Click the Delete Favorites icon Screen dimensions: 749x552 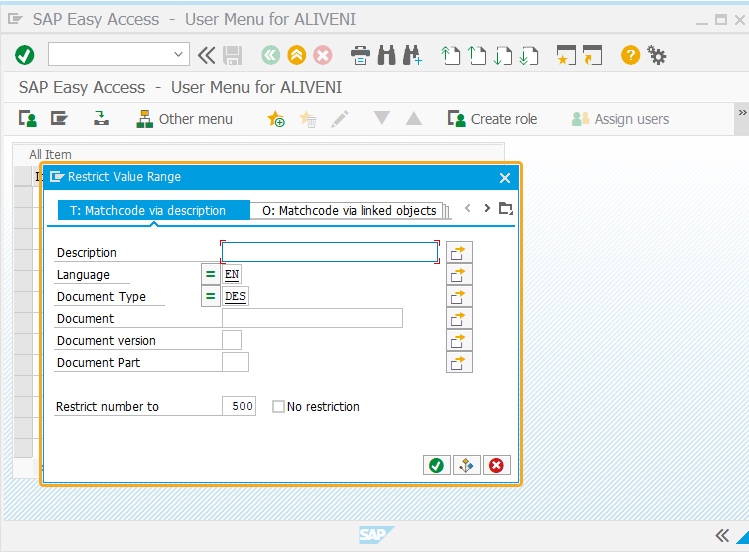point(308,119)
